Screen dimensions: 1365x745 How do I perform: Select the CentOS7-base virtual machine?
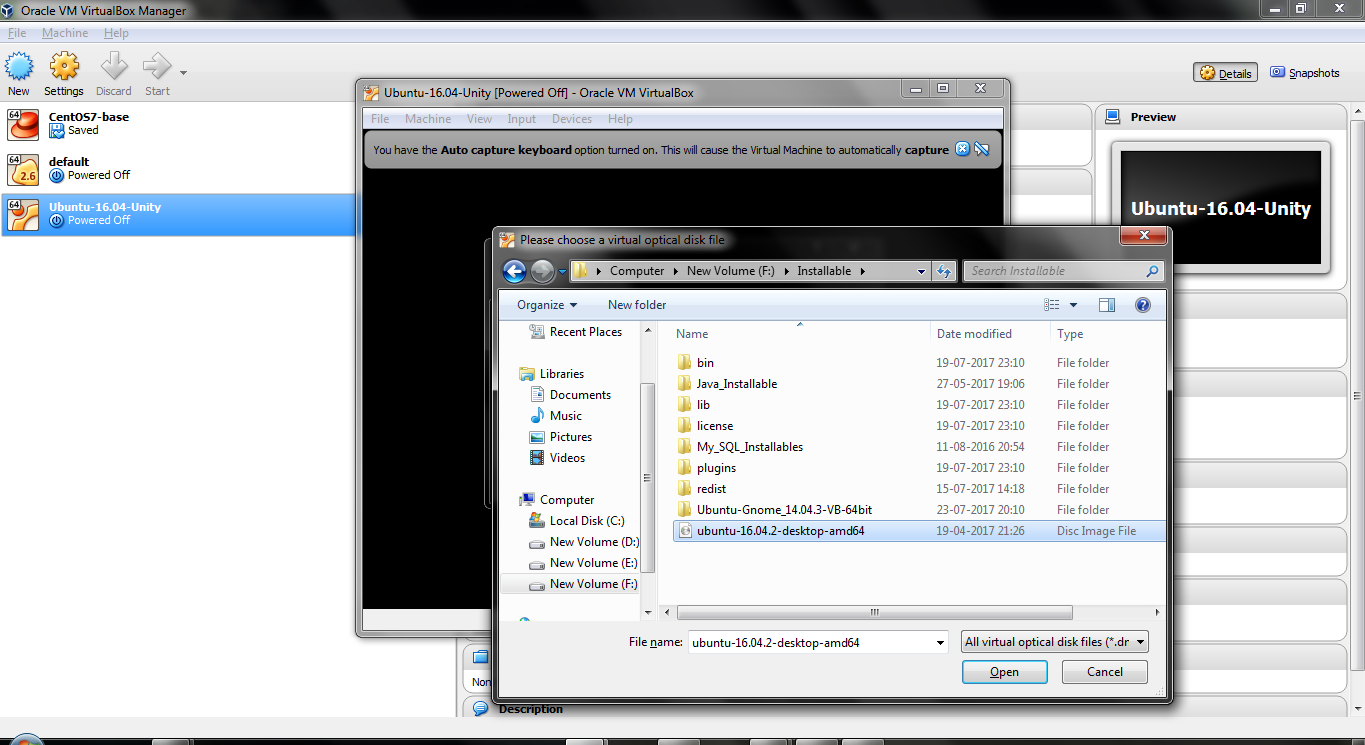click(x=178, y=124)
